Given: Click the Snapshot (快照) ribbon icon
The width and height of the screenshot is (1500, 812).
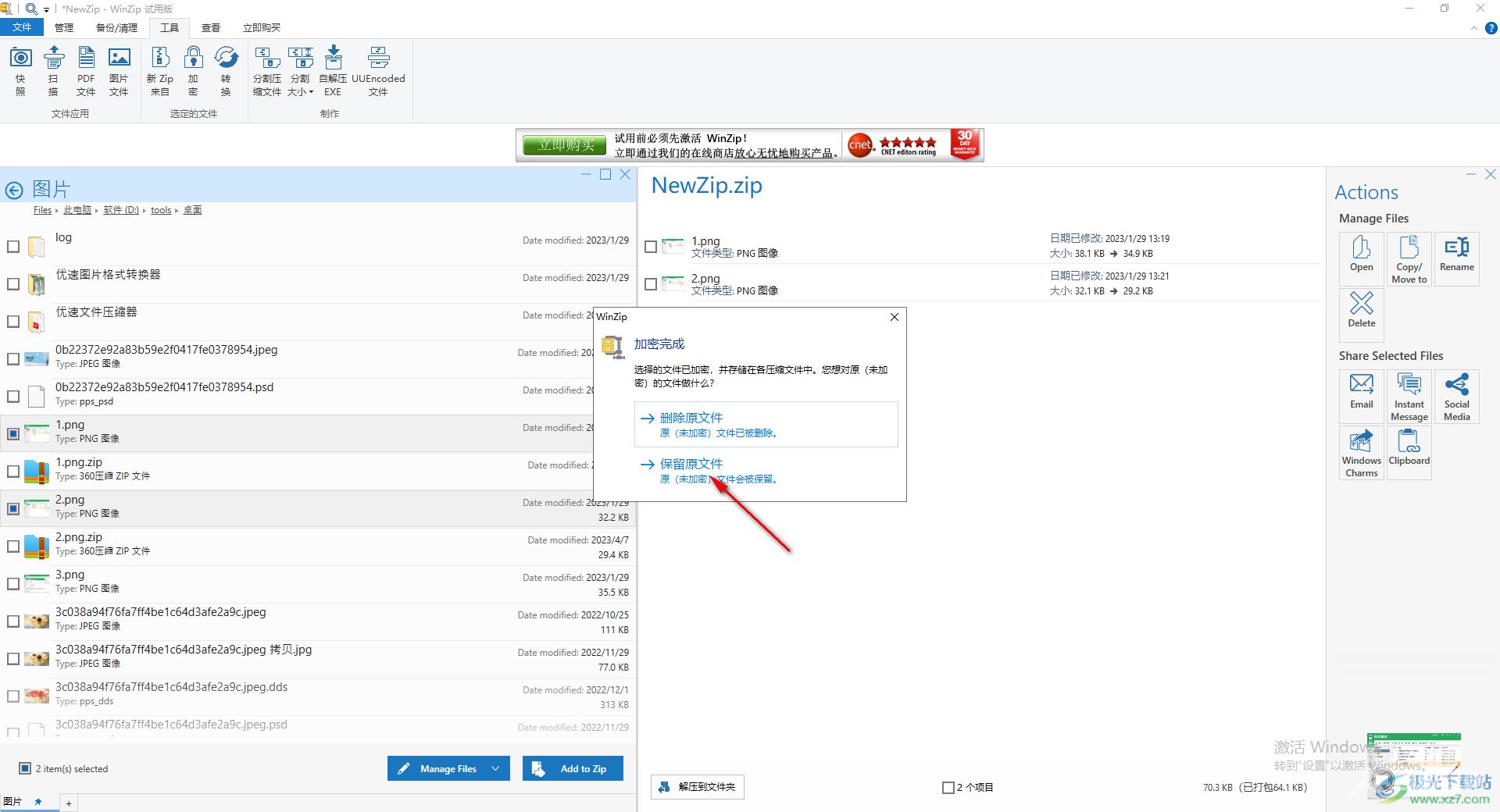Looking at the screenshot, I should coord(20,70).
